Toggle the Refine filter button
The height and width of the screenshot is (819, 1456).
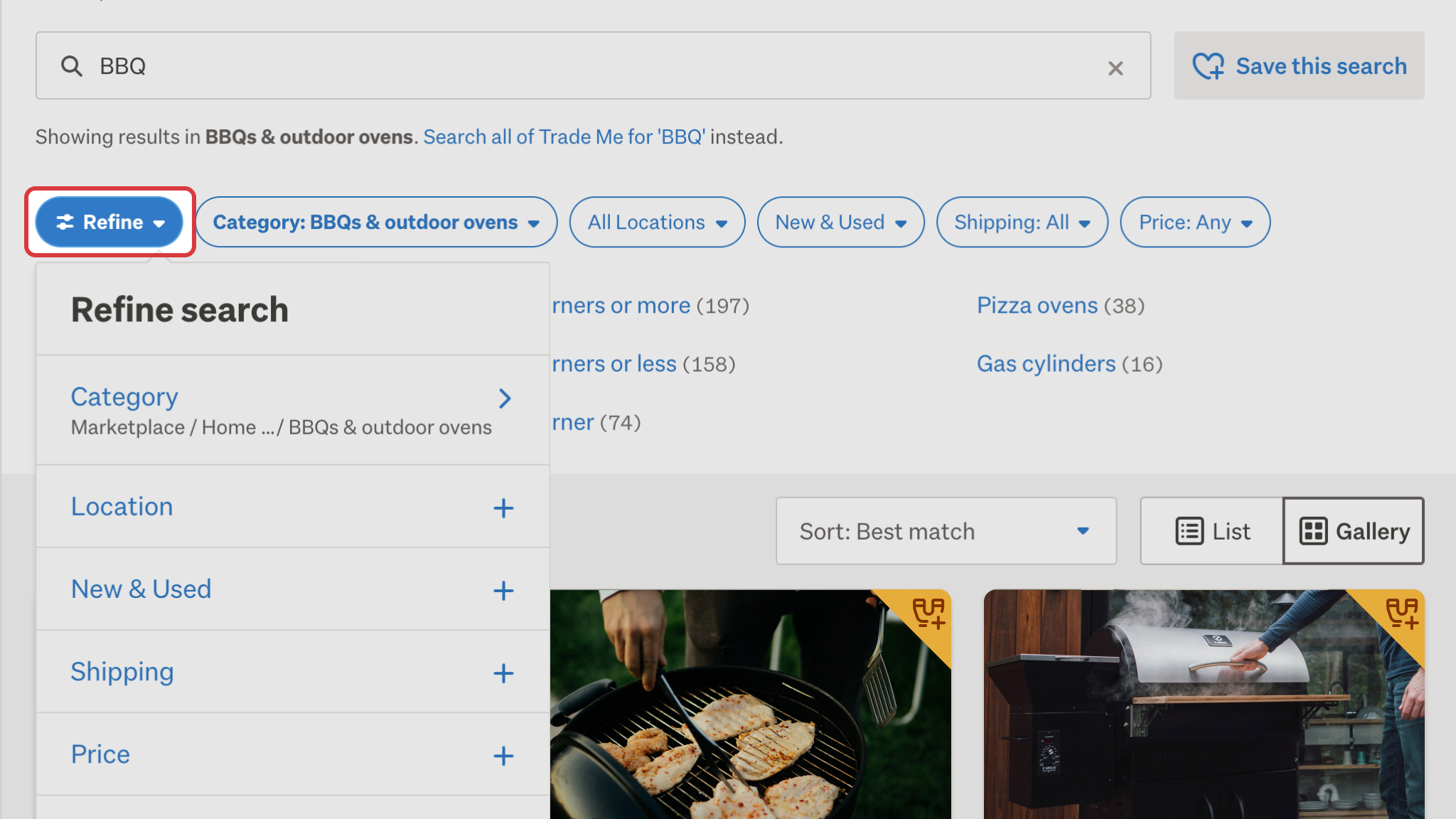coord(109,222)
